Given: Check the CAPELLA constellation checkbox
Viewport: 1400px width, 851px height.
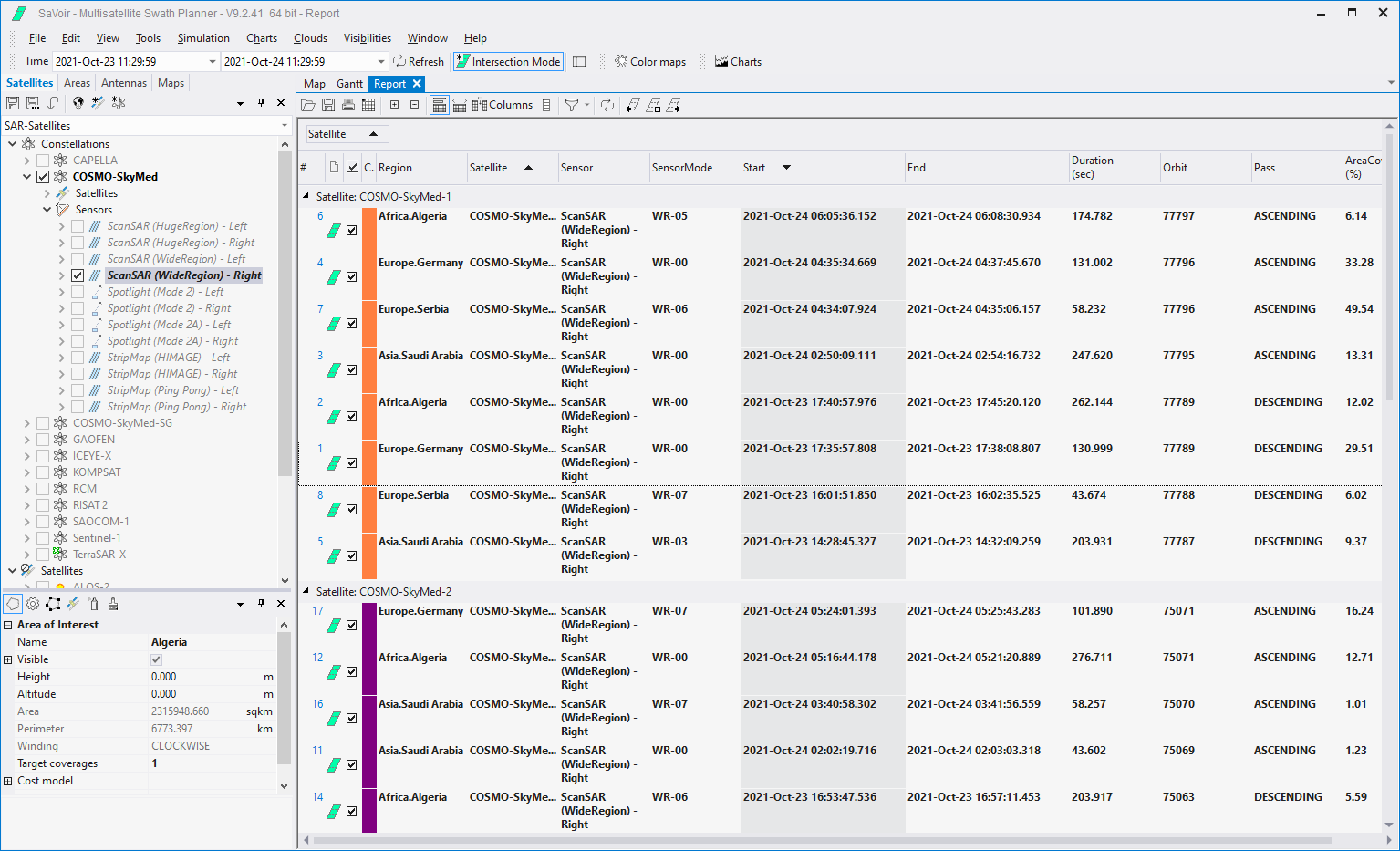Looking at the screenshot, I should coord(43,161).
